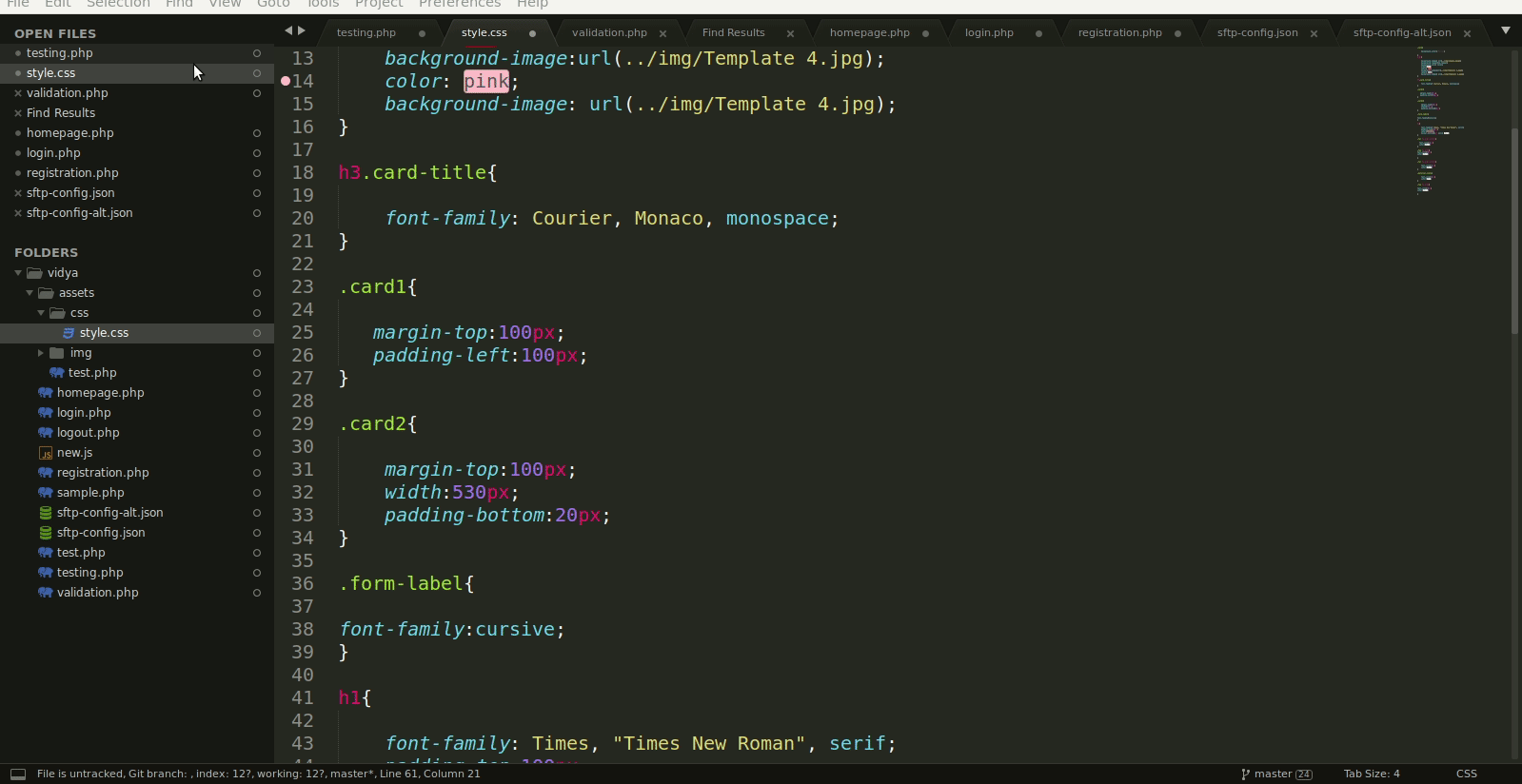
Task: Switch to the Find Results tab
Action: (733, 32)
